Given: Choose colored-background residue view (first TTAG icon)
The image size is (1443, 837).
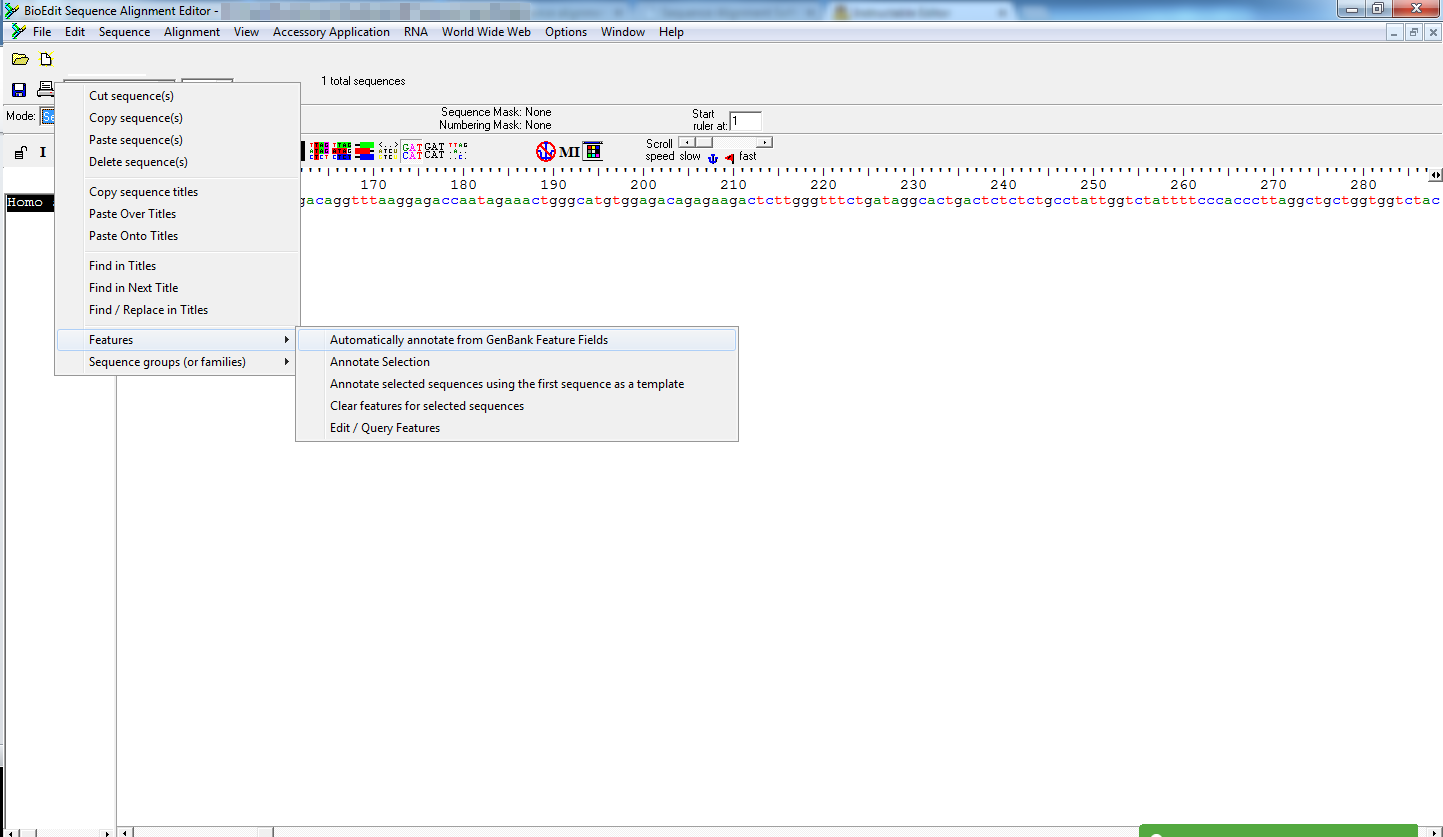Looking at the screenshot, I should coord(319,151).
